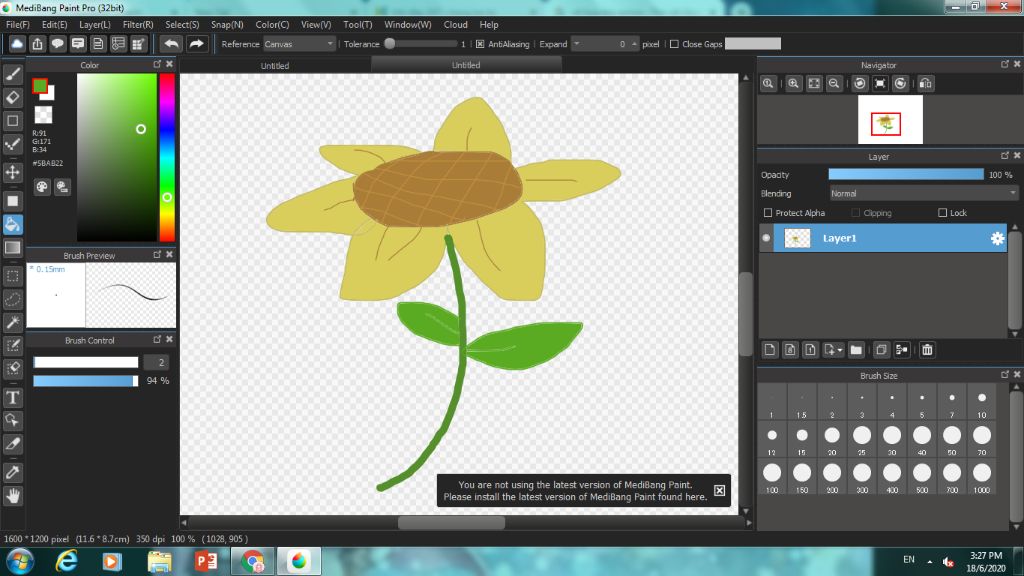Screen dimensions: 1024x576
Task: Open Layer1 settings gear
Action: point(997,238)
